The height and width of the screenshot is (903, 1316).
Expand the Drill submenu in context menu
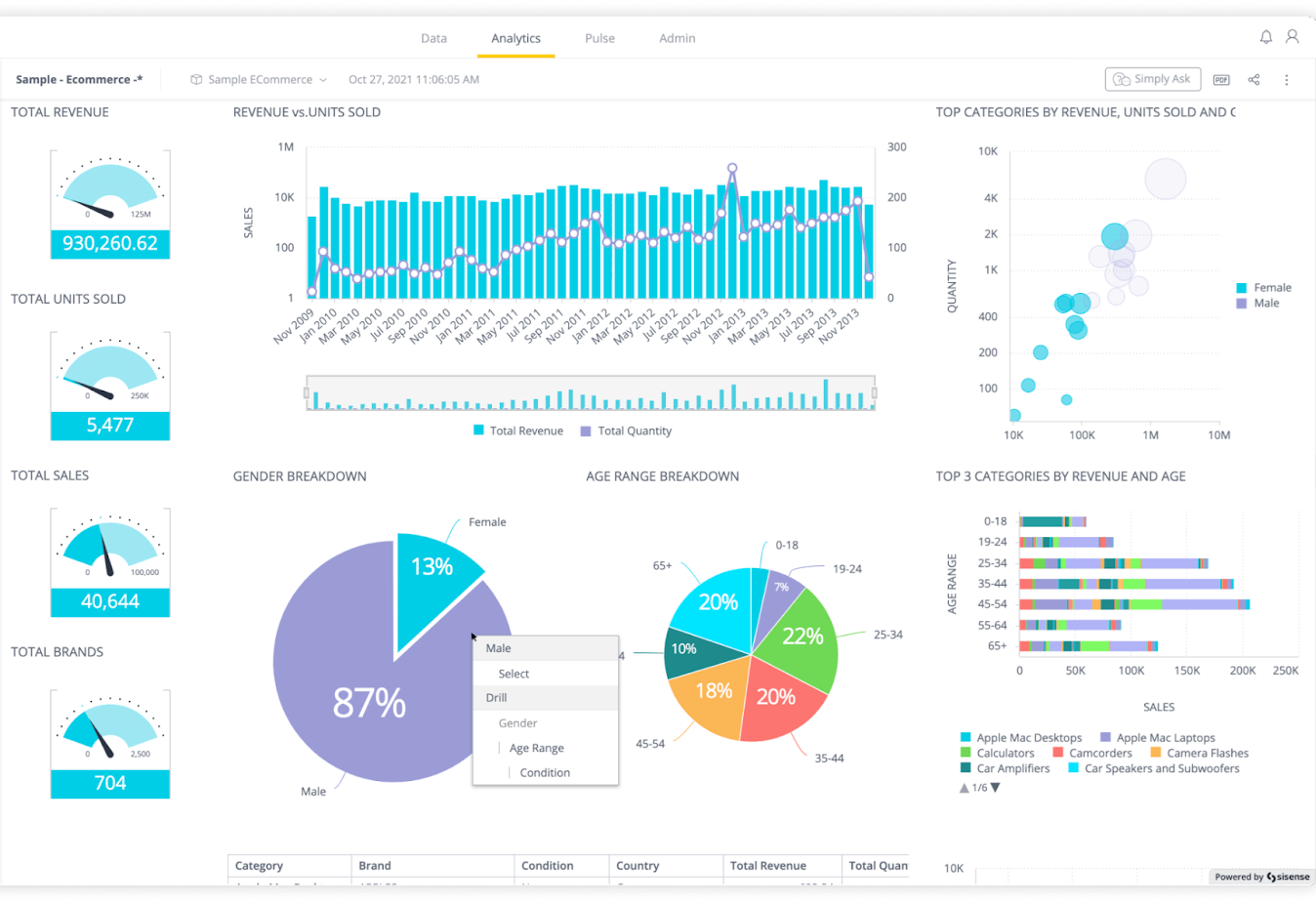click(x=497, y=698)
